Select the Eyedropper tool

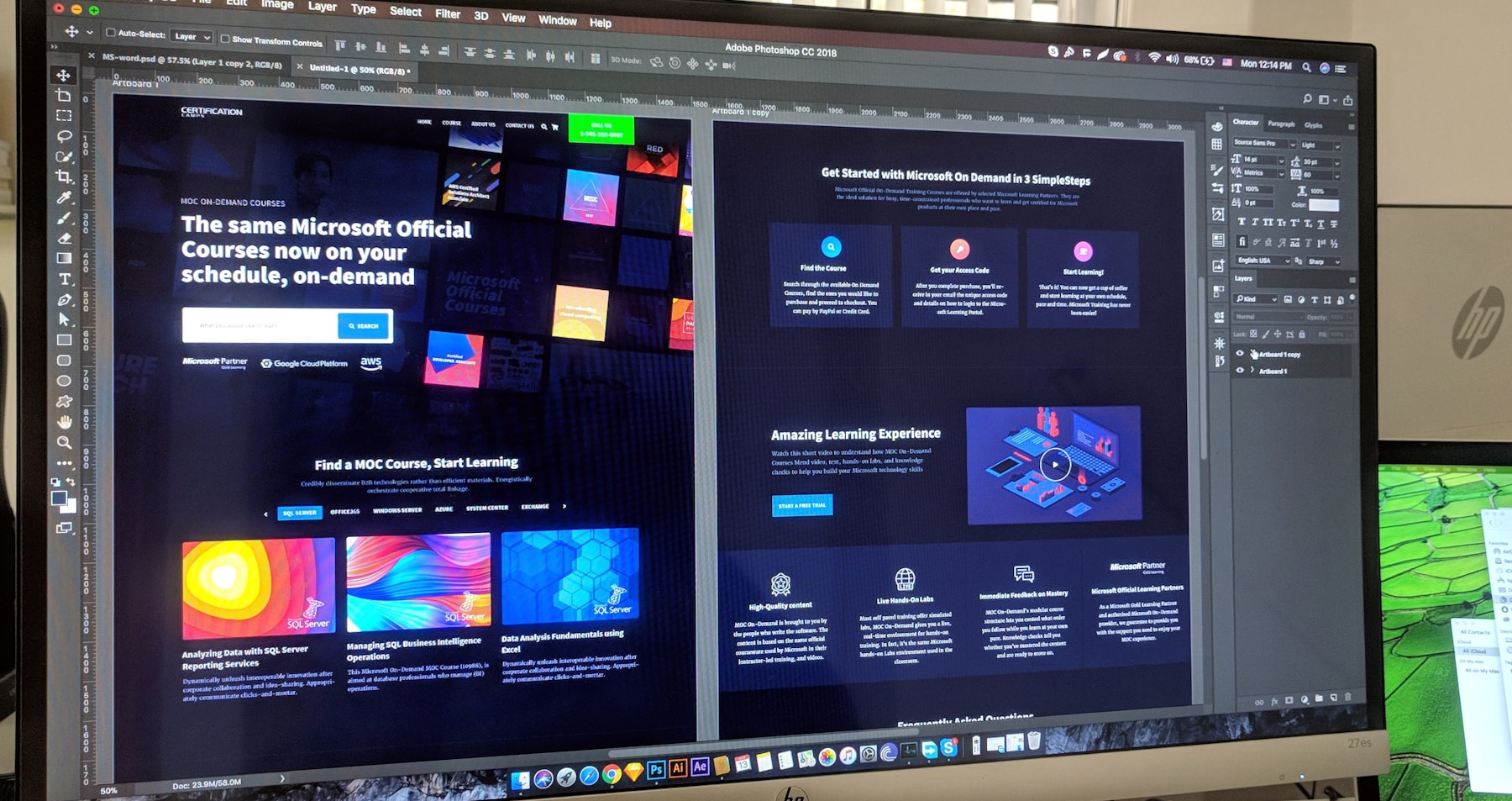(x=64, y=198)
